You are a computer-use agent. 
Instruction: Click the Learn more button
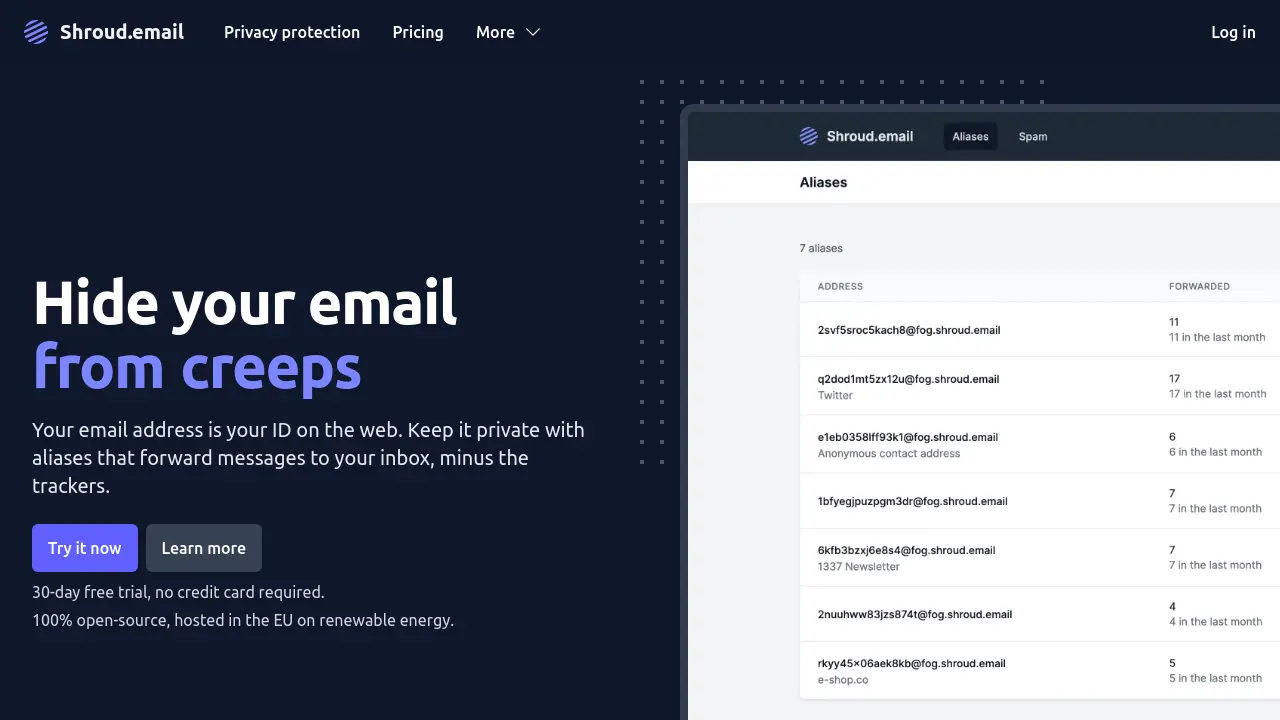(x=203, y=548)
